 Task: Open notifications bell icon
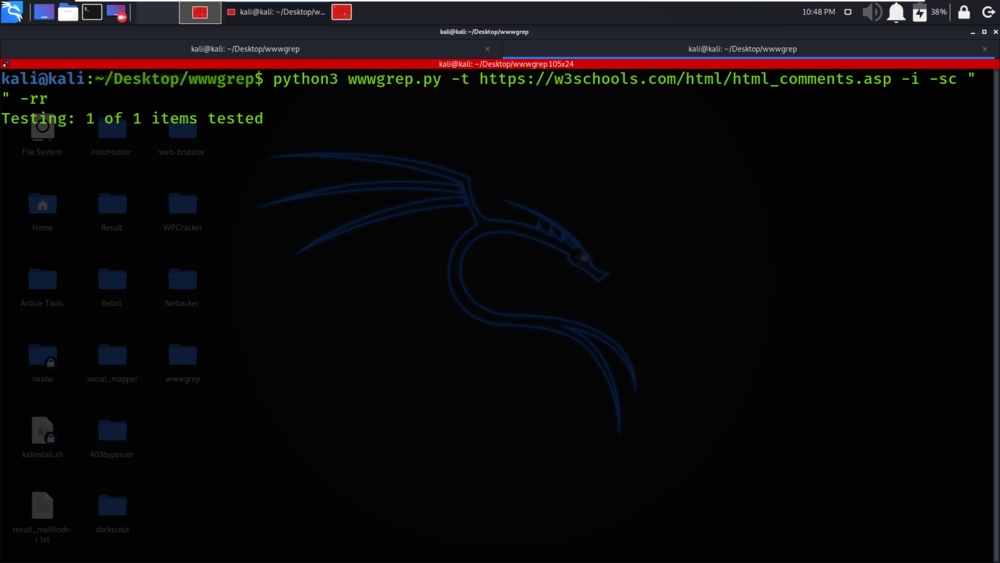point(896,12)
